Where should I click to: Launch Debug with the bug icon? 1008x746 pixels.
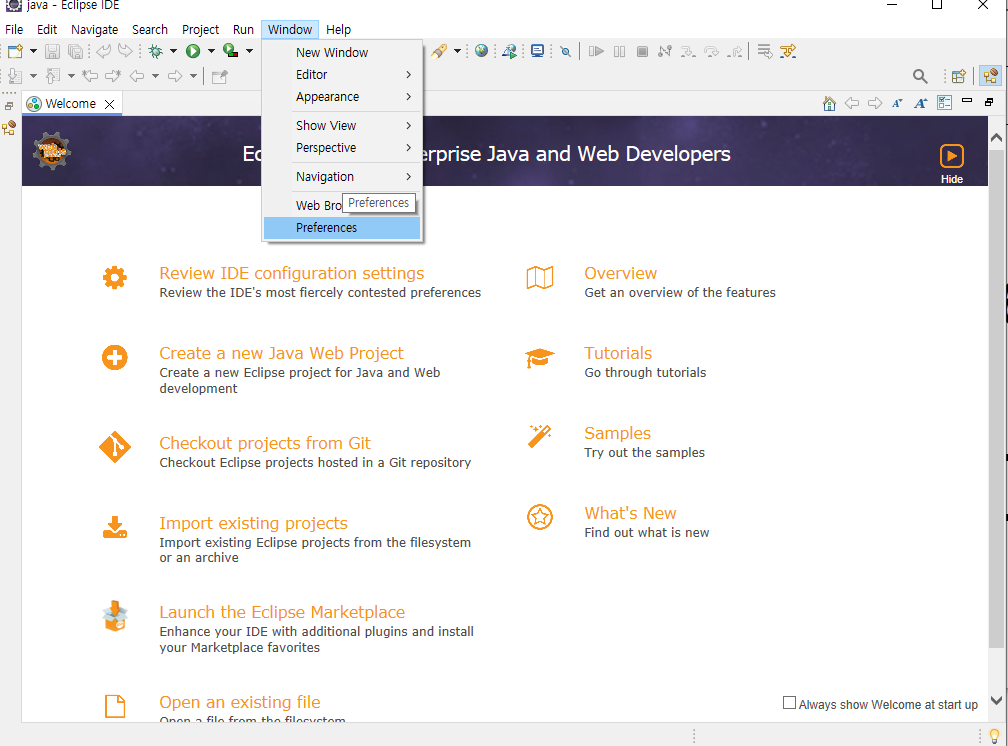click(155, 51)
